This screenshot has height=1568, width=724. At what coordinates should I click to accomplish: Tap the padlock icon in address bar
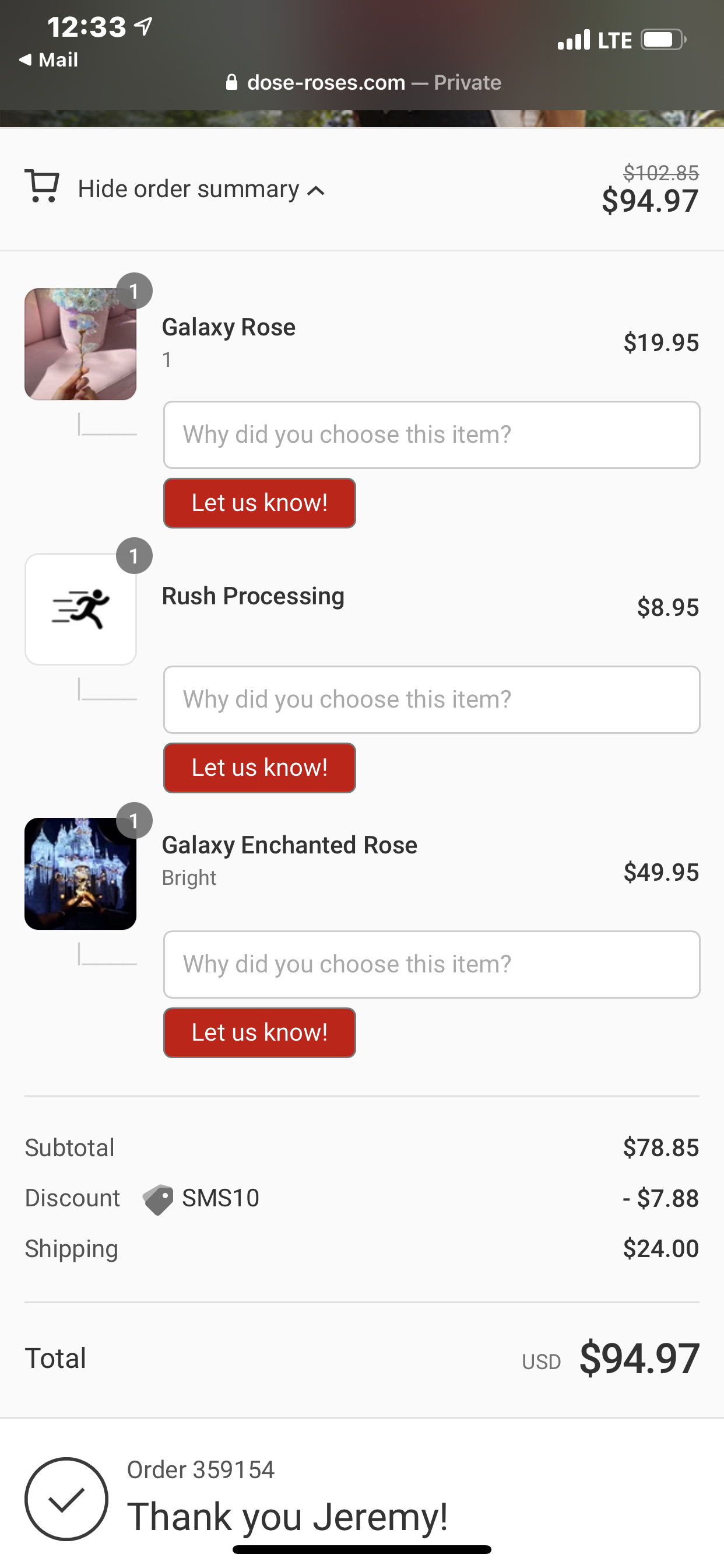point(231,82)
